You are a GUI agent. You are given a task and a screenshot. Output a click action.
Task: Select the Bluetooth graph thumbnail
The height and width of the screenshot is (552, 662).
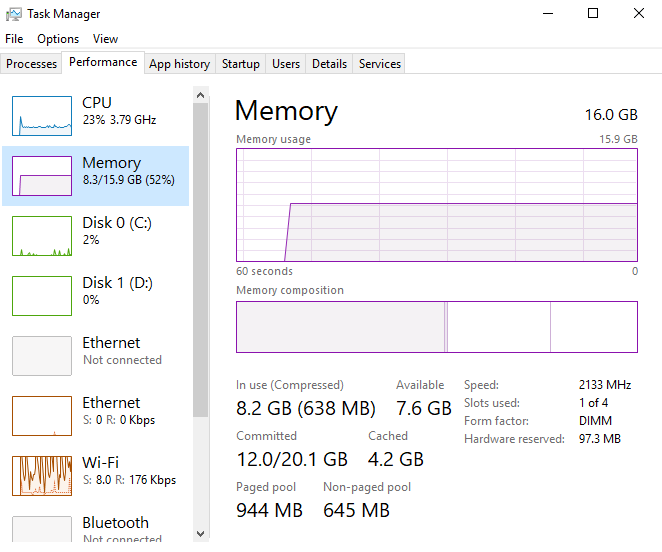click(42, 530)
